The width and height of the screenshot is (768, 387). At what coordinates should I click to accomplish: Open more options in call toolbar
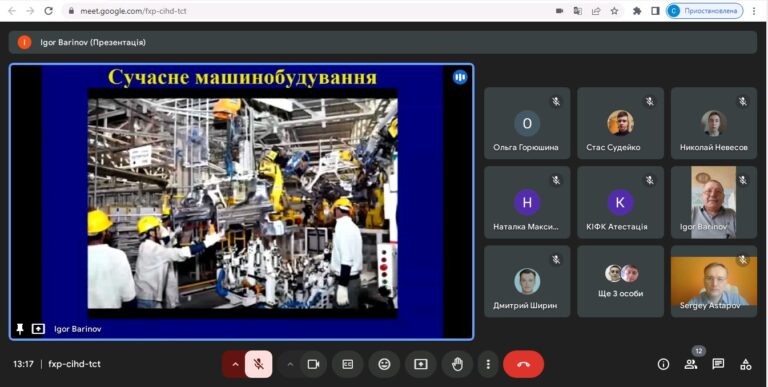point(488,364)
